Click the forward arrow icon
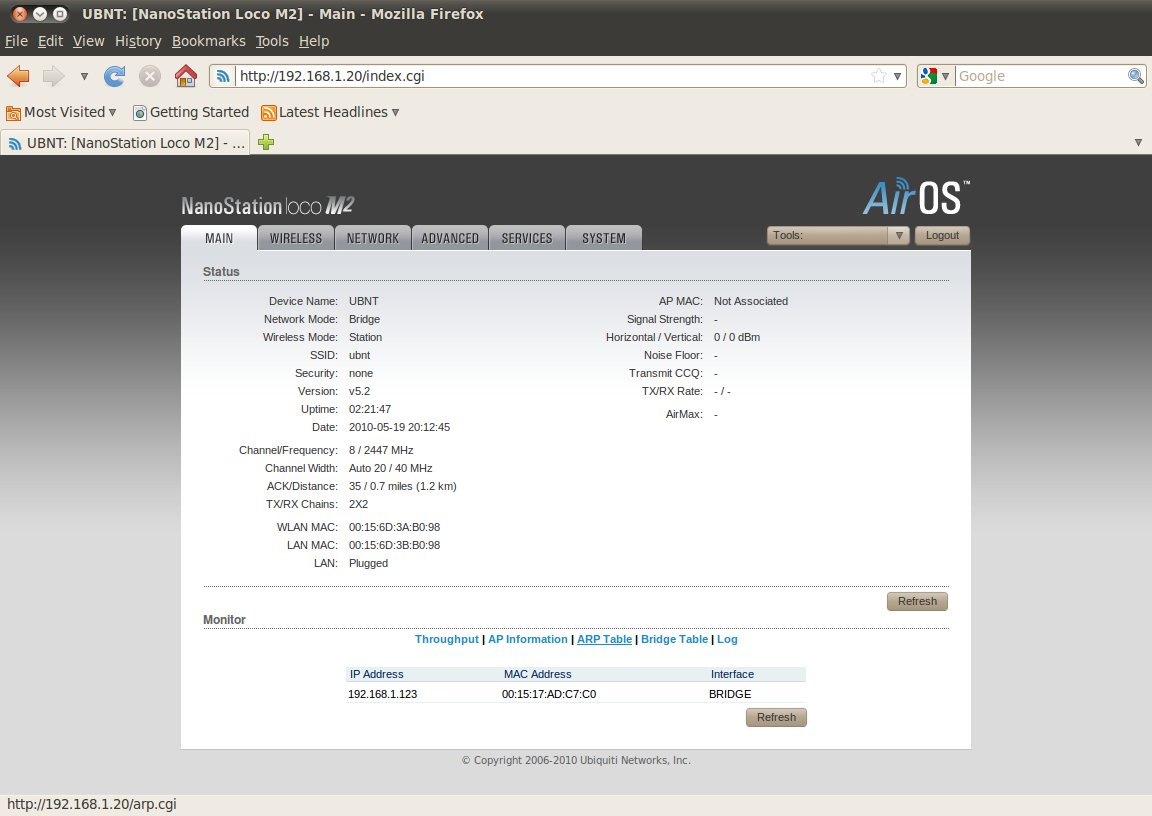The width and height of the screenshot is (1152, 816). coord(53,76)
